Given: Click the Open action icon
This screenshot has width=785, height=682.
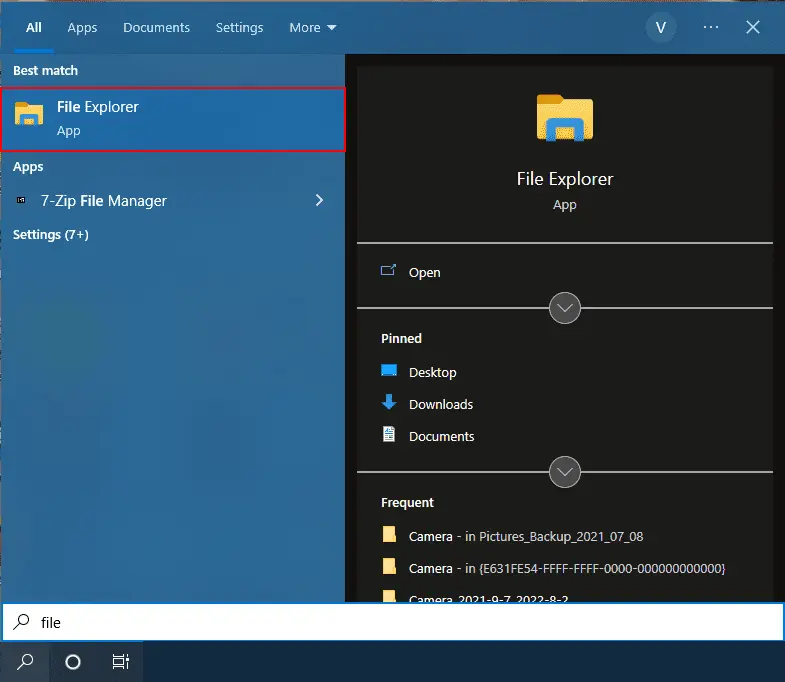Looking at the screenshot, I should click(x=388, y=270).
